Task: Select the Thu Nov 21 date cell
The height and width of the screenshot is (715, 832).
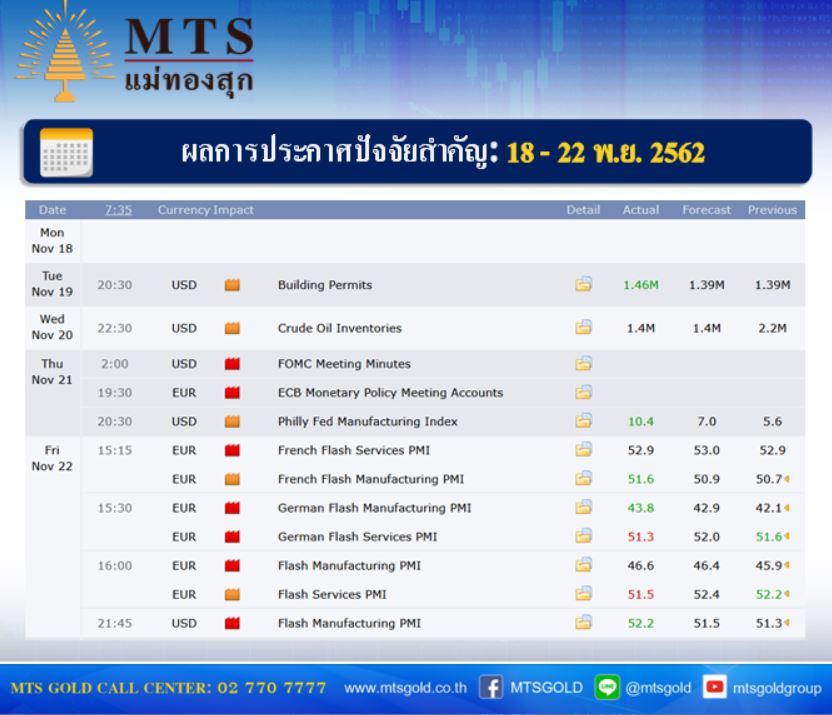Action: [x=52, y=392]
